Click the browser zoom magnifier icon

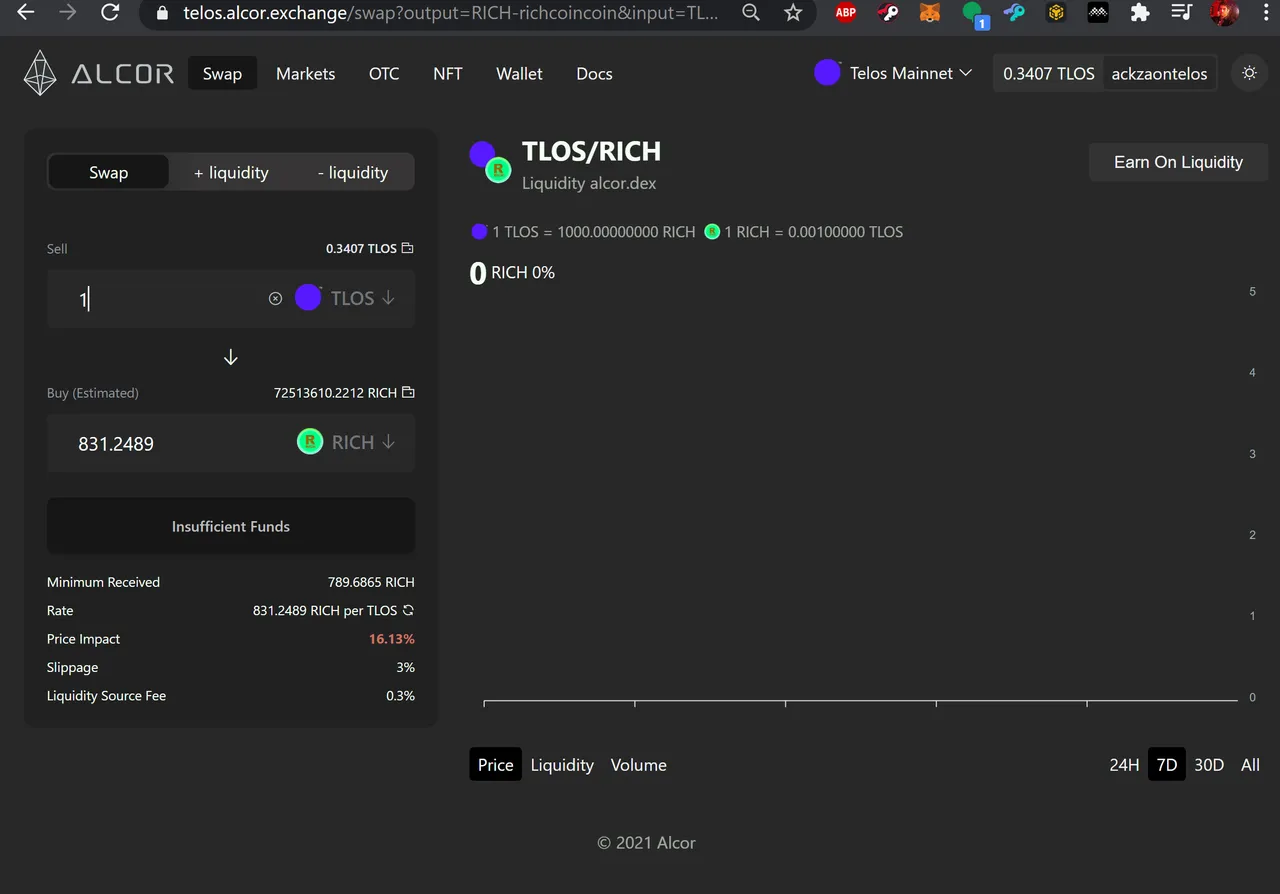[x=751, y=12]
